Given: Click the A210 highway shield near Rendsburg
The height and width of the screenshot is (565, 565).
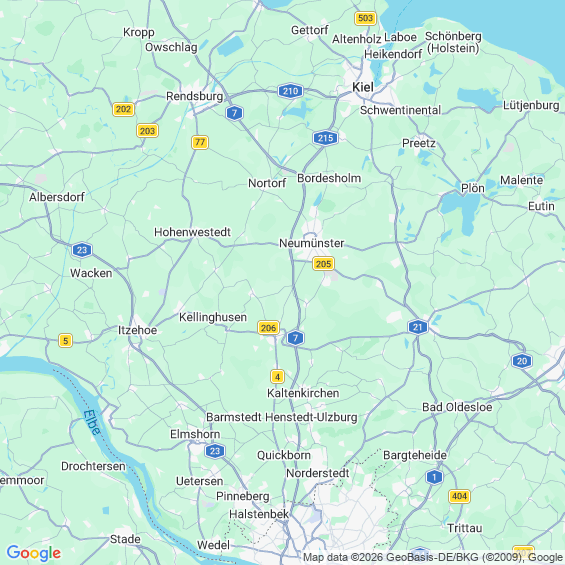Looking at the screenshot, I should click(290, 91).
